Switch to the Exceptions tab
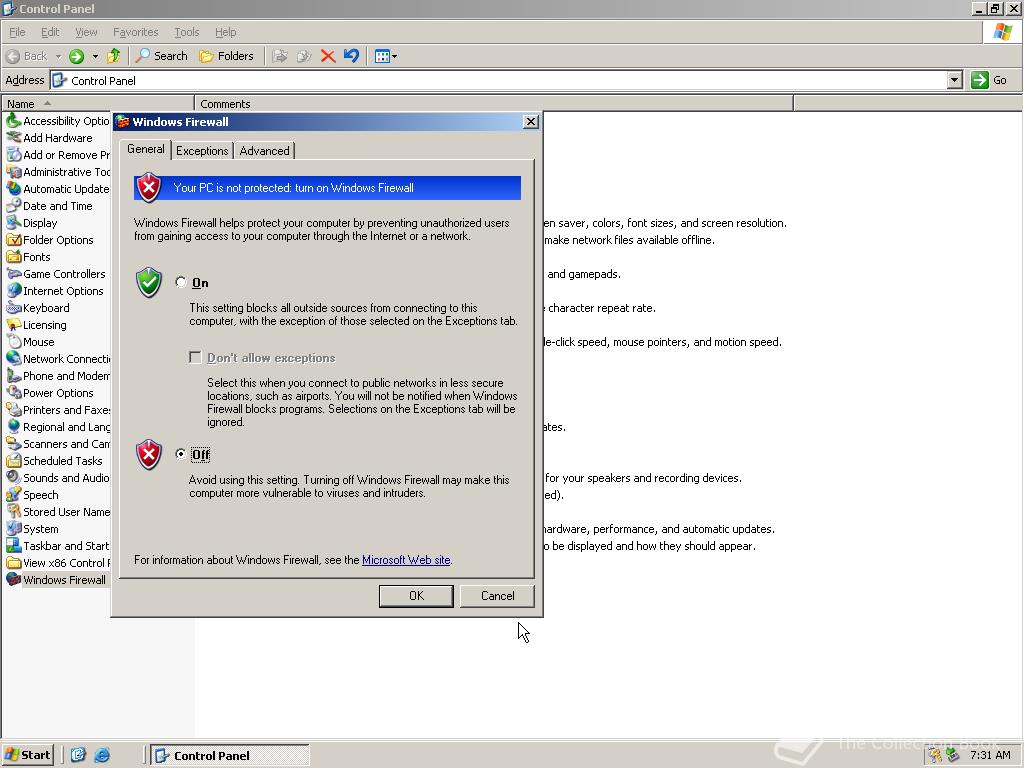Image resolution: width=1024 pixels, height=768 pixels. [x=202, y=151]
